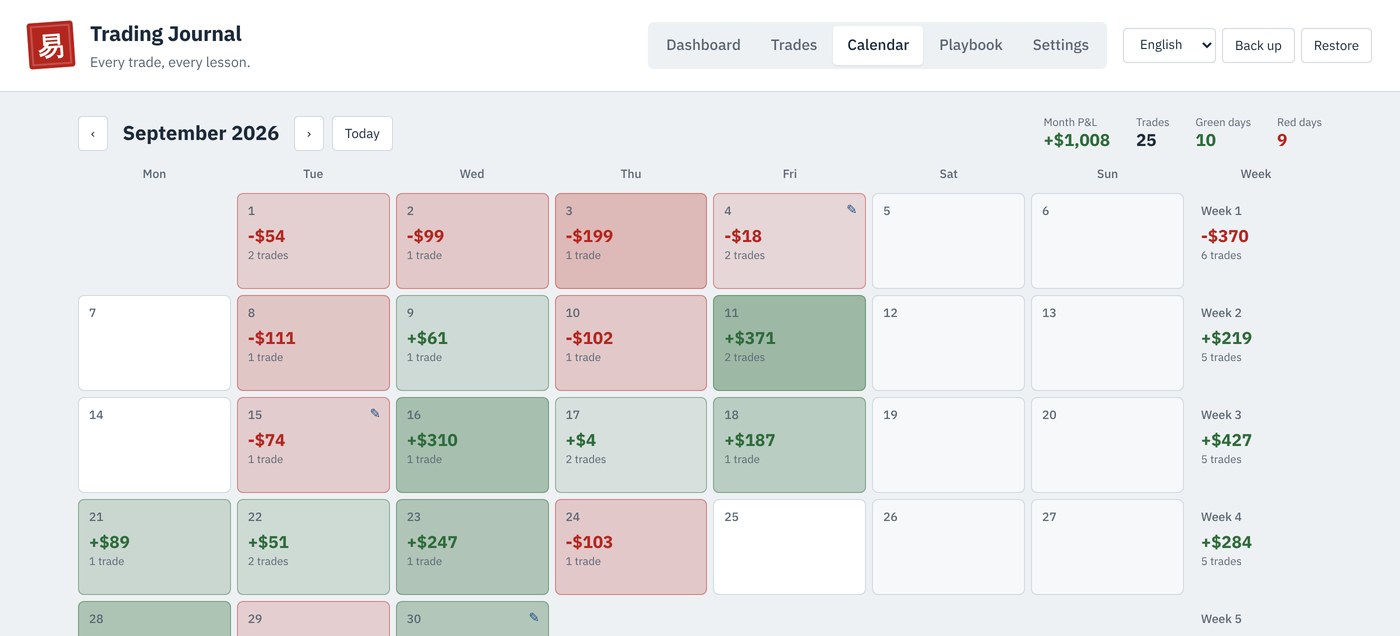Click the Week 2 total +$219

tap(1226, 338)
